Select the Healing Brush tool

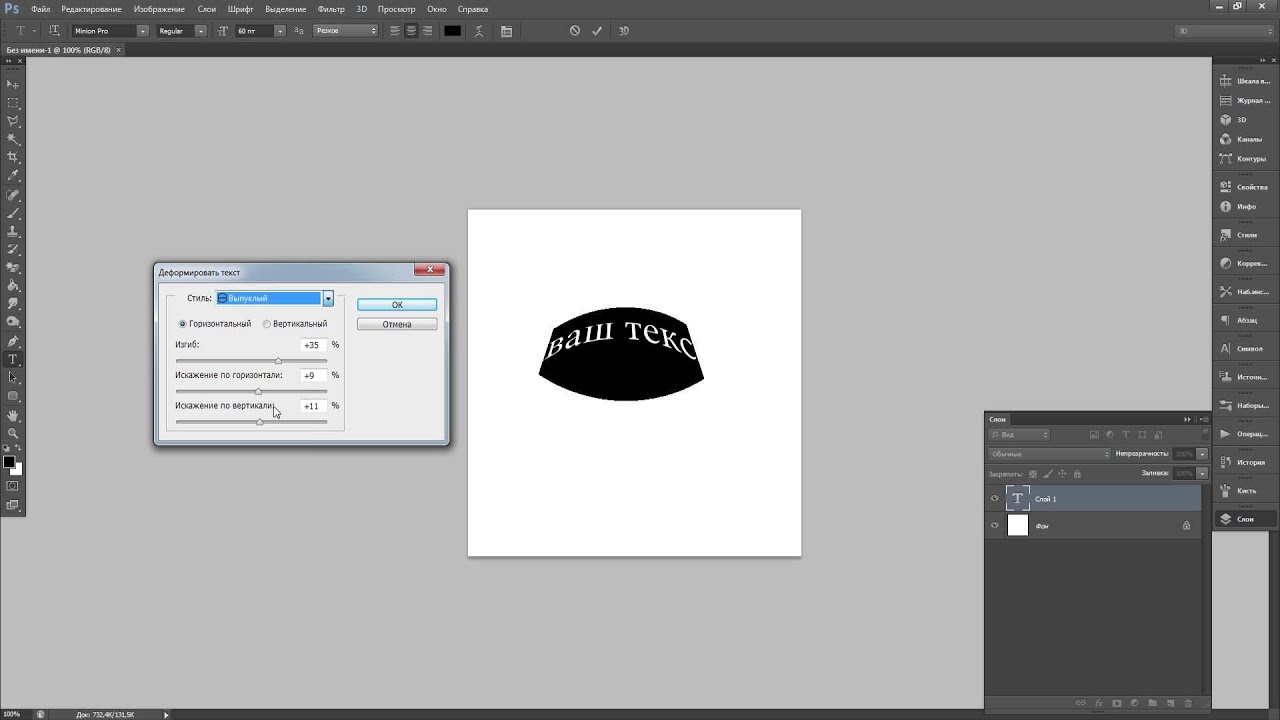click(x=13, y=195)
